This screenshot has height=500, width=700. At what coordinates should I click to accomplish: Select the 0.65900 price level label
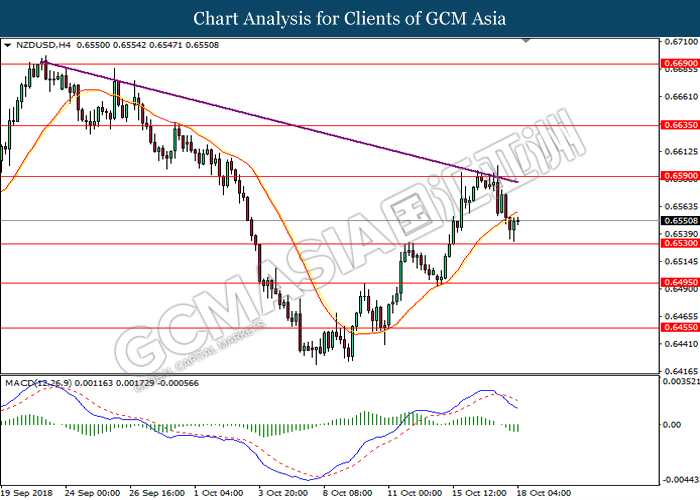pos(680,176)
